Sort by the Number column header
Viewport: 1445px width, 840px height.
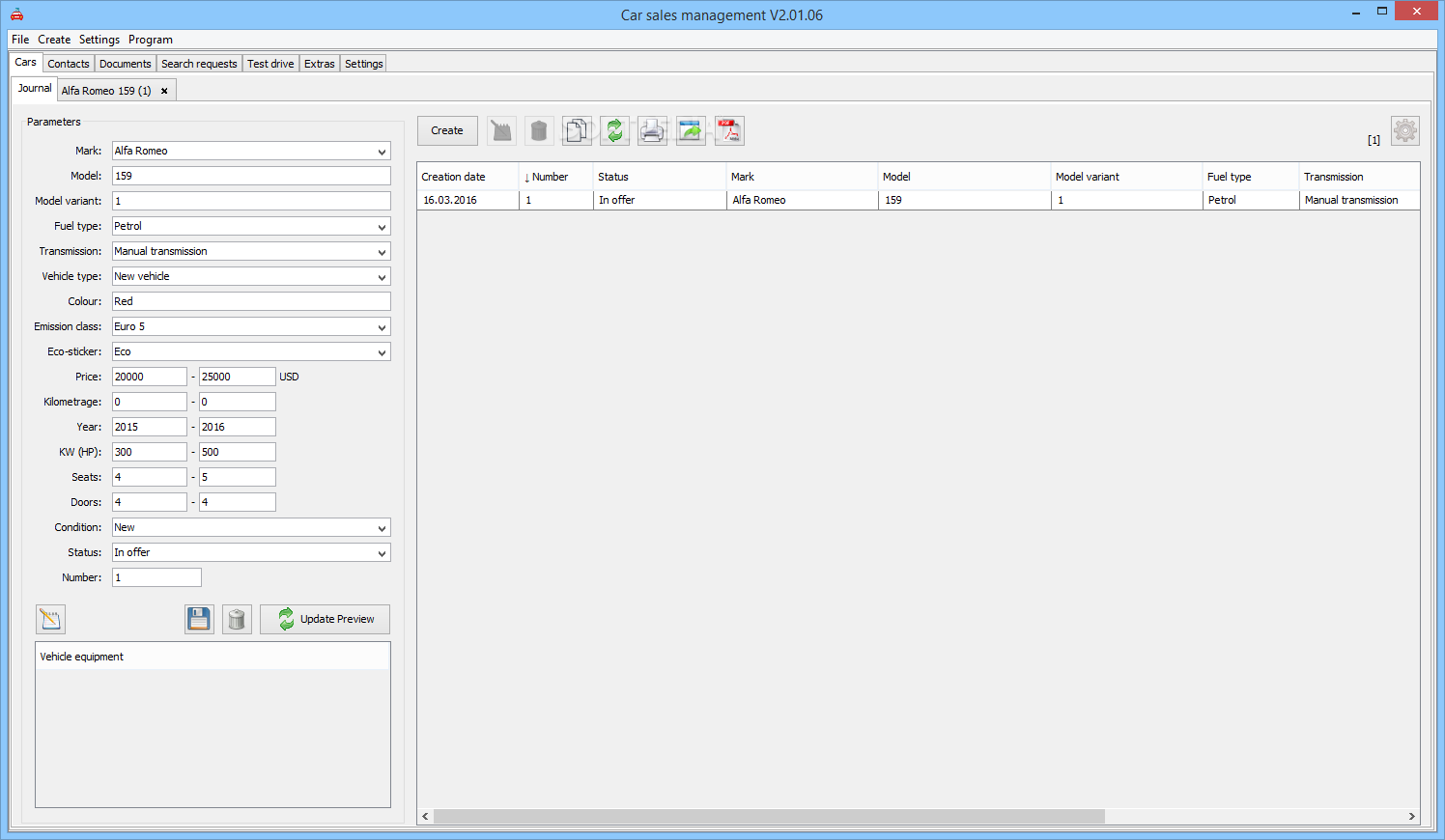pyautogui.click(x=555, y=177)
